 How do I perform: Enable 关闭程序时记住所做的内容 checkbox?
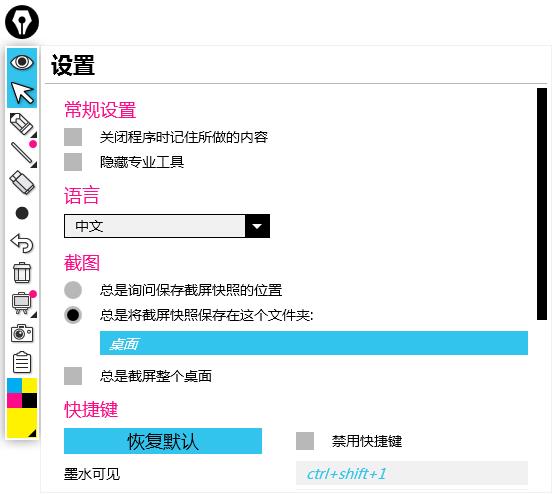tap(73, 137)
